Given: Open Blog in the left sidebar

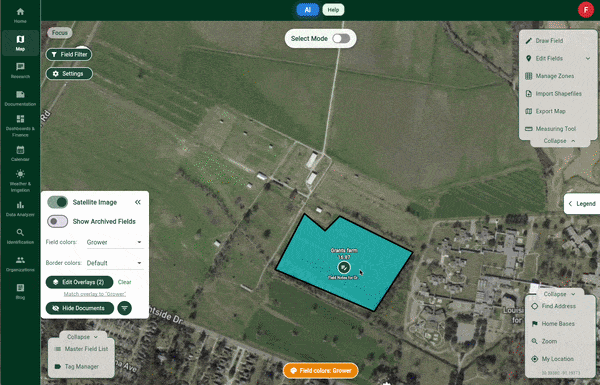Looking at the screenshot, I should click(20, 291).
